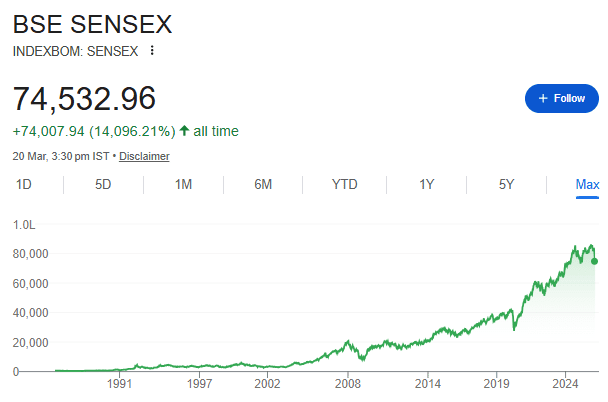Click the 74,532.96 index value
608x402 pixels.
84,98
